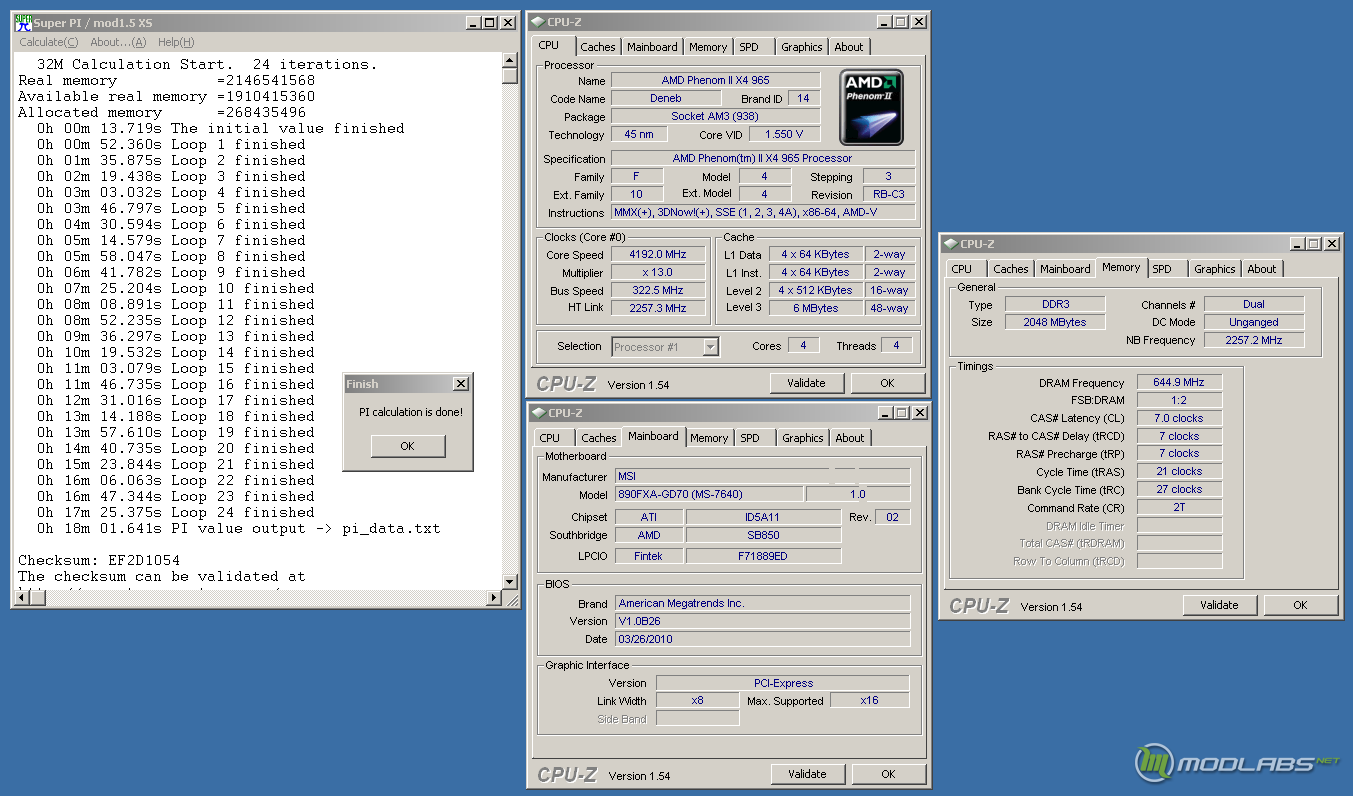The height and width of the screenshot is (796, 1353).
Task: Click the Core VID value 1.550 V
Action: point(785,134)
